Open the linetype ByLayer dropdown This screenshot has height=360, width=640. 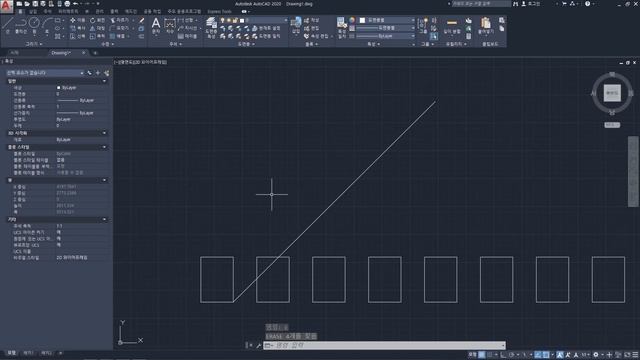(x=386, y=36)
